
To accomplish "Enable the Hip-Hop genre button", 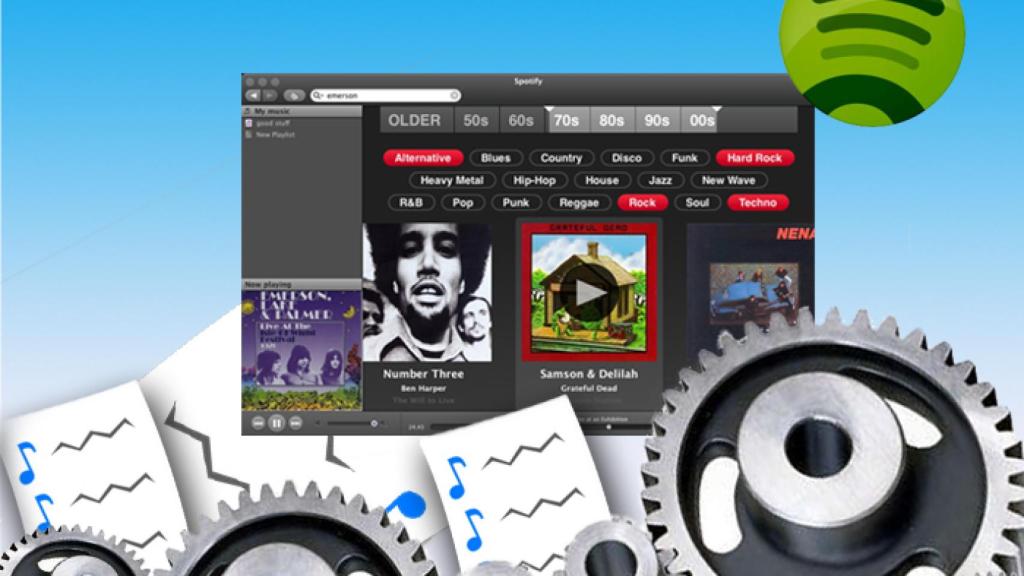I will click(x=534, y=180).
